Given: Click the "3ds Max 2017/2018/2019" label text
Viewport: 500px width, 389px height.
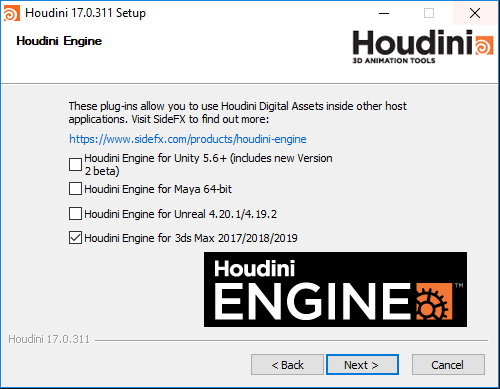Looking at the screenshot, I should tap(236, 238).
